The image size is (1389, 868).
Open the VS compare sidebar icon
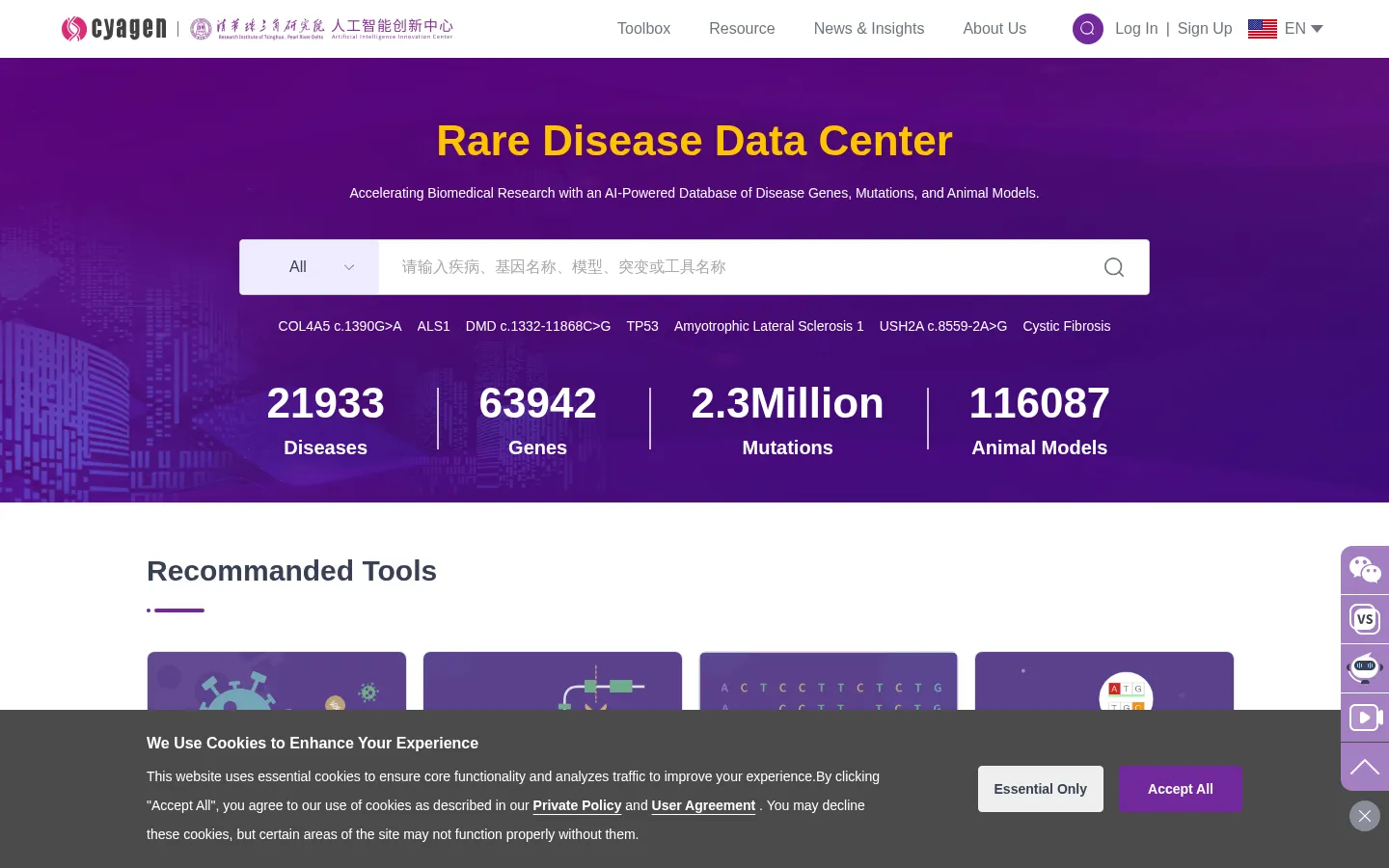[x=1365, y=619]
